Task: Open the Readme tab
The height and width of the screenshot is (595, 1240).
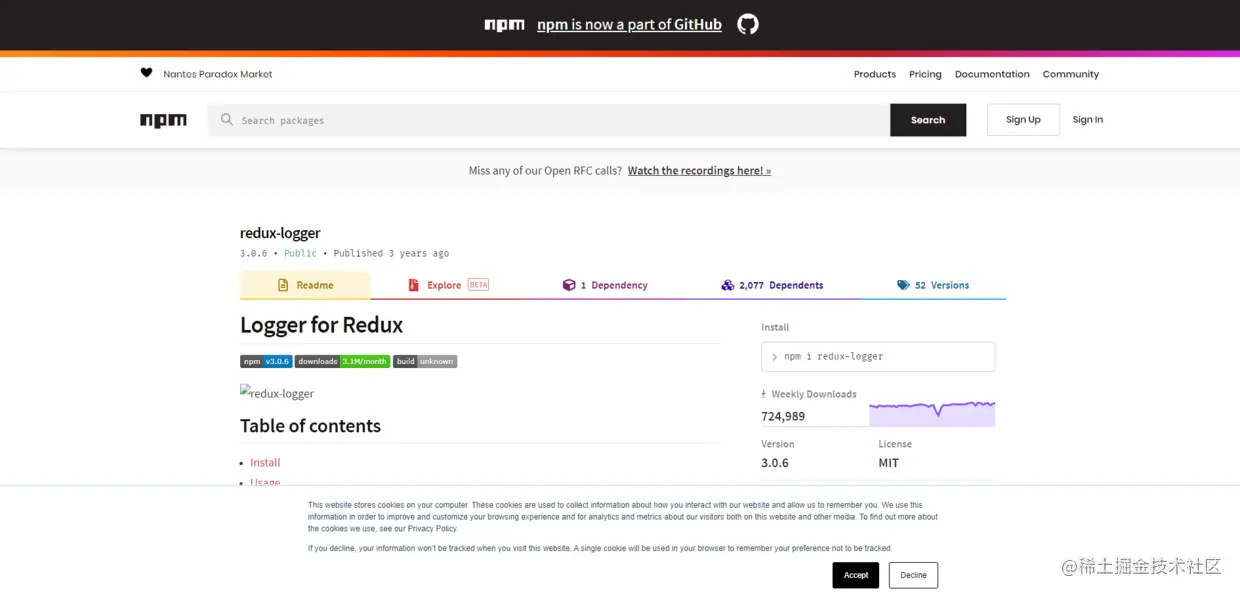Action: 305,285
